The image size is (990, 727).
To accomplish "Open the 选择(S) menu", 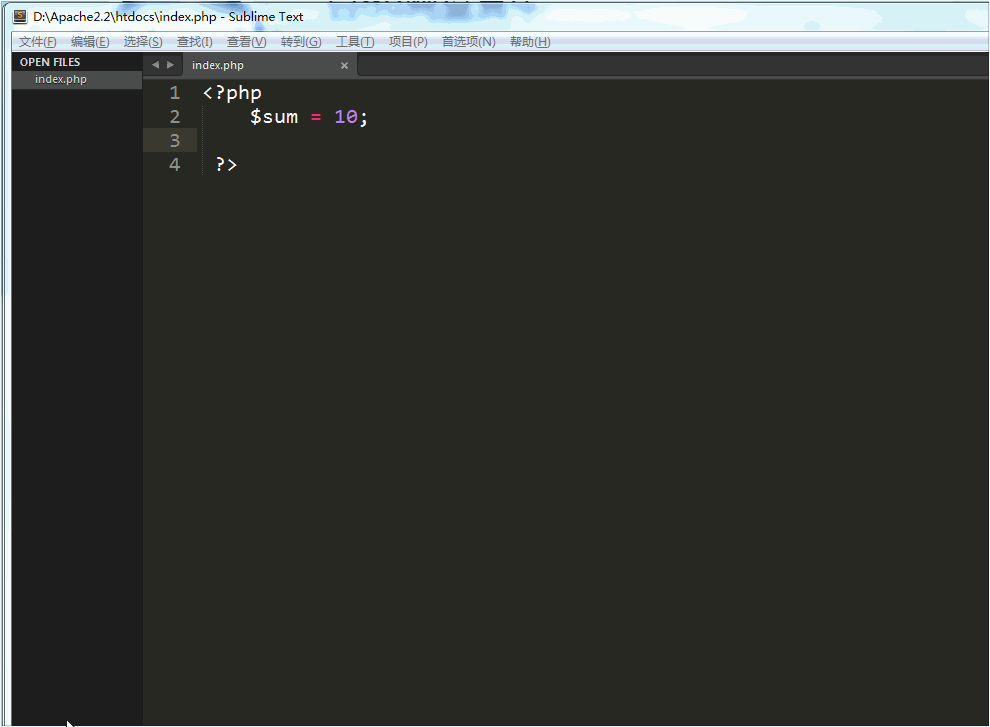I will [143, 42].
